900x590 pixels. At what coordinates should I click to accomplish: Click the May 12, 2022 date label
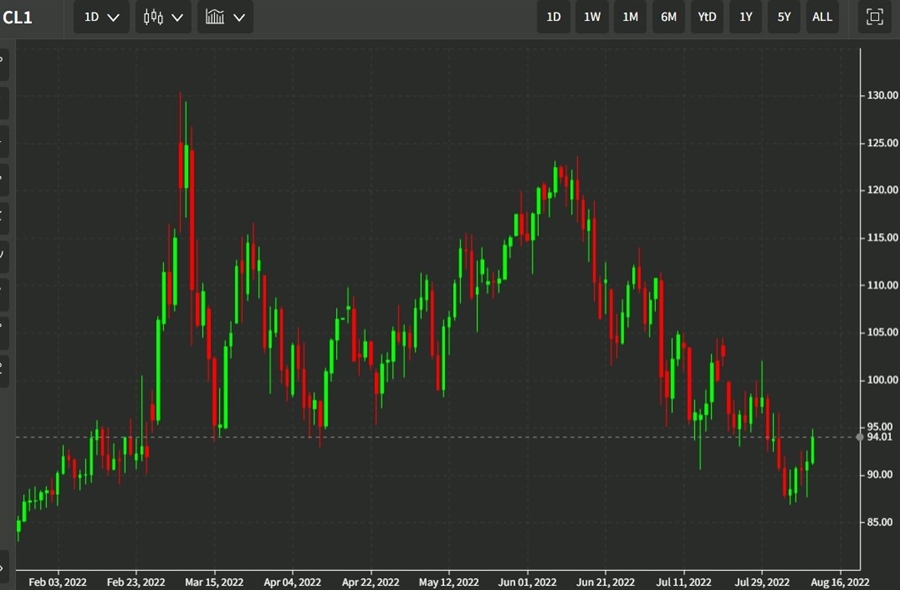click(449, 582)
